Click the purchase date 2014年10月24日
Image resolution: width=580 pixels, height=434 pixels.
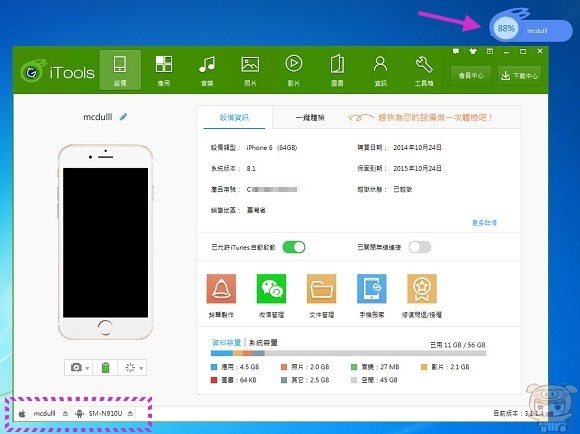[417, 148]
